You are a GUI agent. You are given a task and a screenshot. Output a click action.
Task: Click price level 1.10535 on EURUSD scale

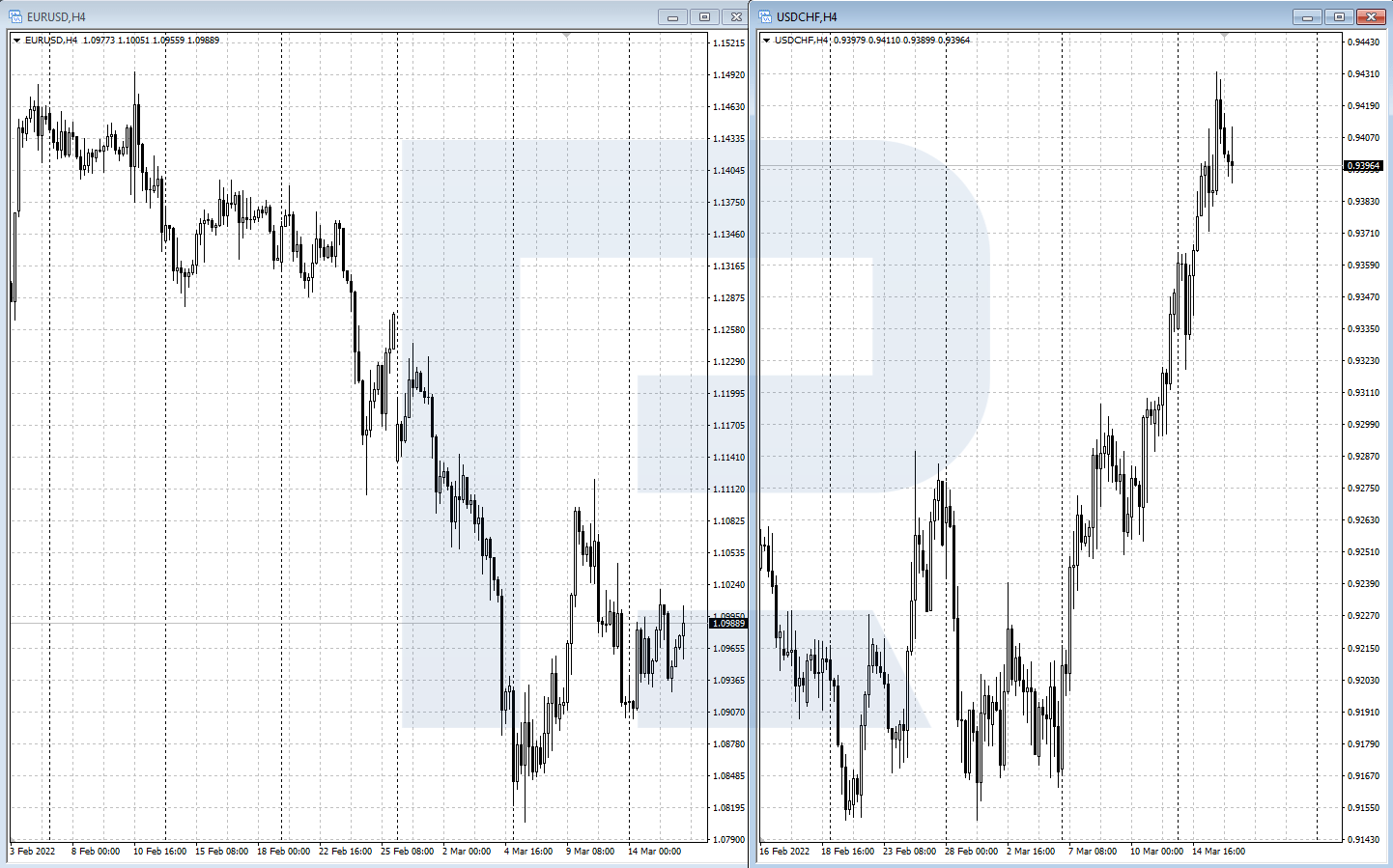pos(728,553)
